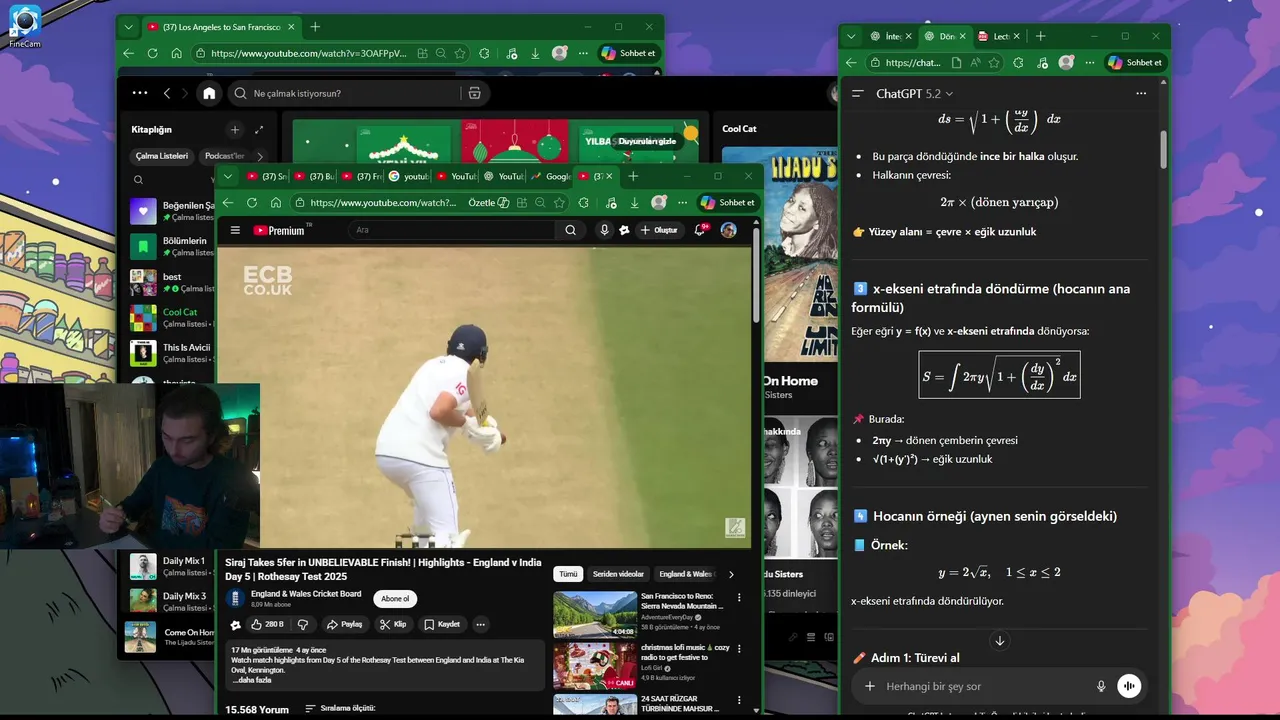Viewport: 1280px width, 720px height.
Task: Go to Spotify home button
Action: coord(209,93)
